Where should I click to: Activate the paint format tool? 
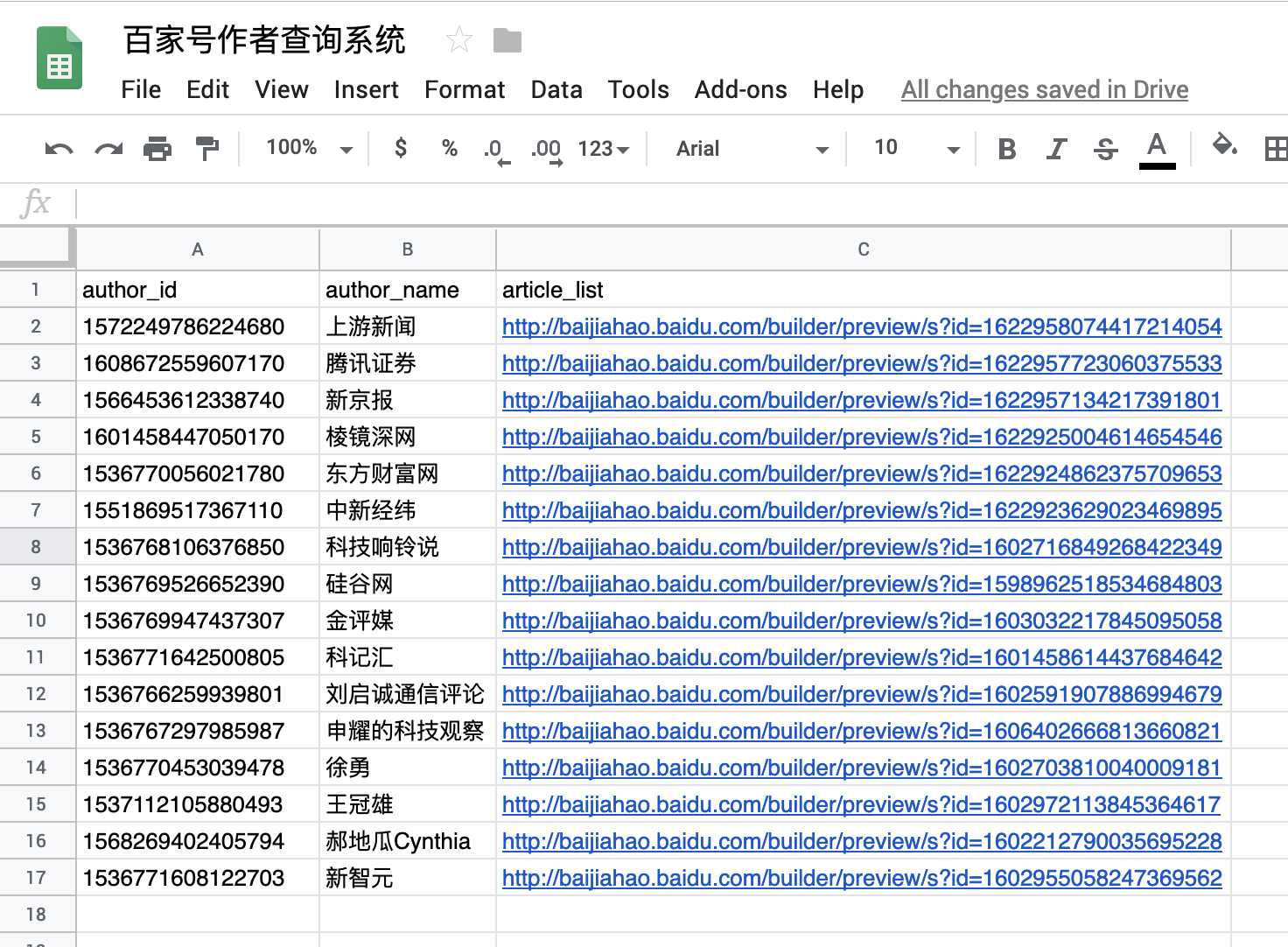[x=207, y=149]
